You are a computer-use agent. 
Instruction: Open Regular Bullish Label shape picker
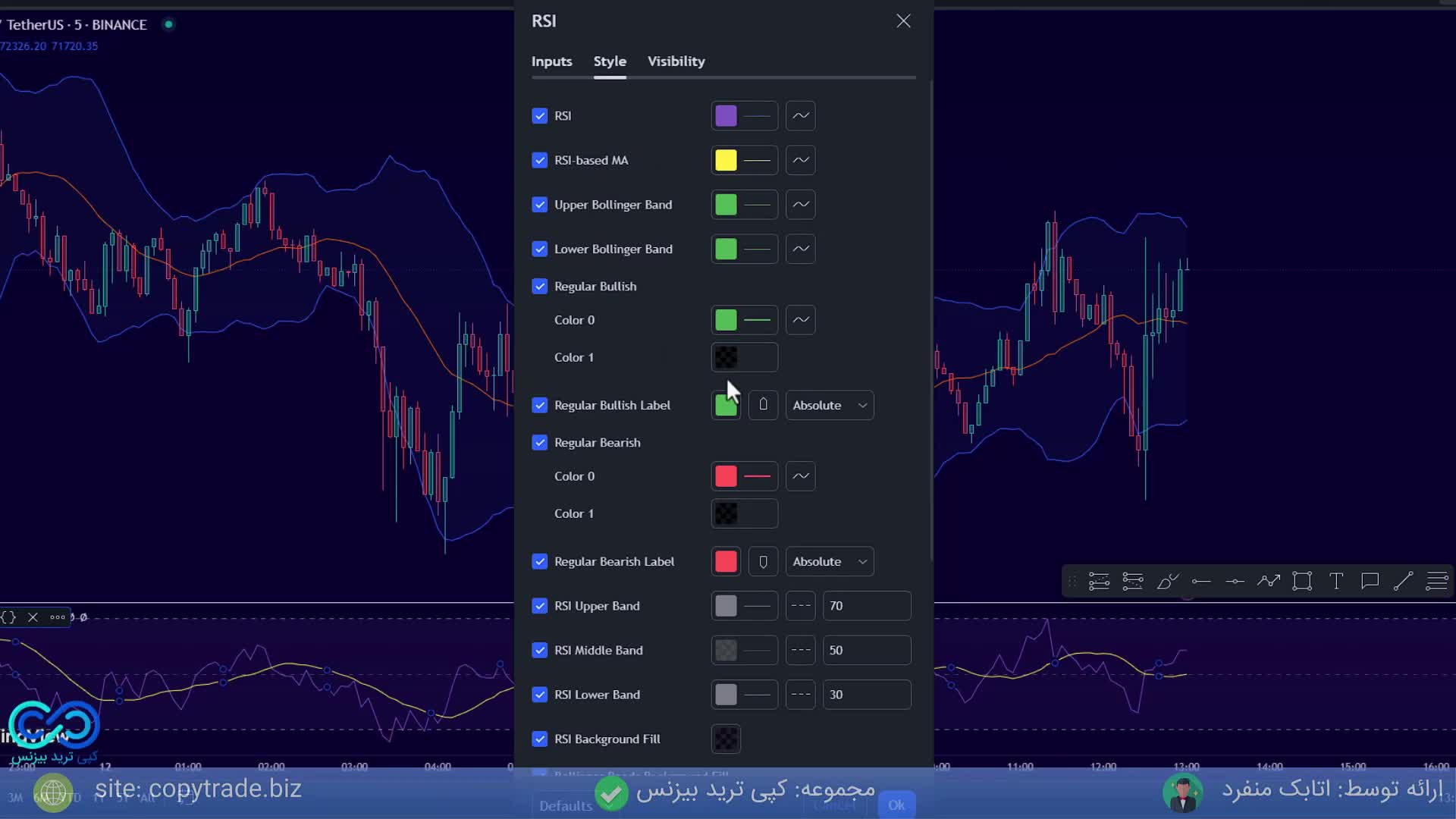pos(763,405)
